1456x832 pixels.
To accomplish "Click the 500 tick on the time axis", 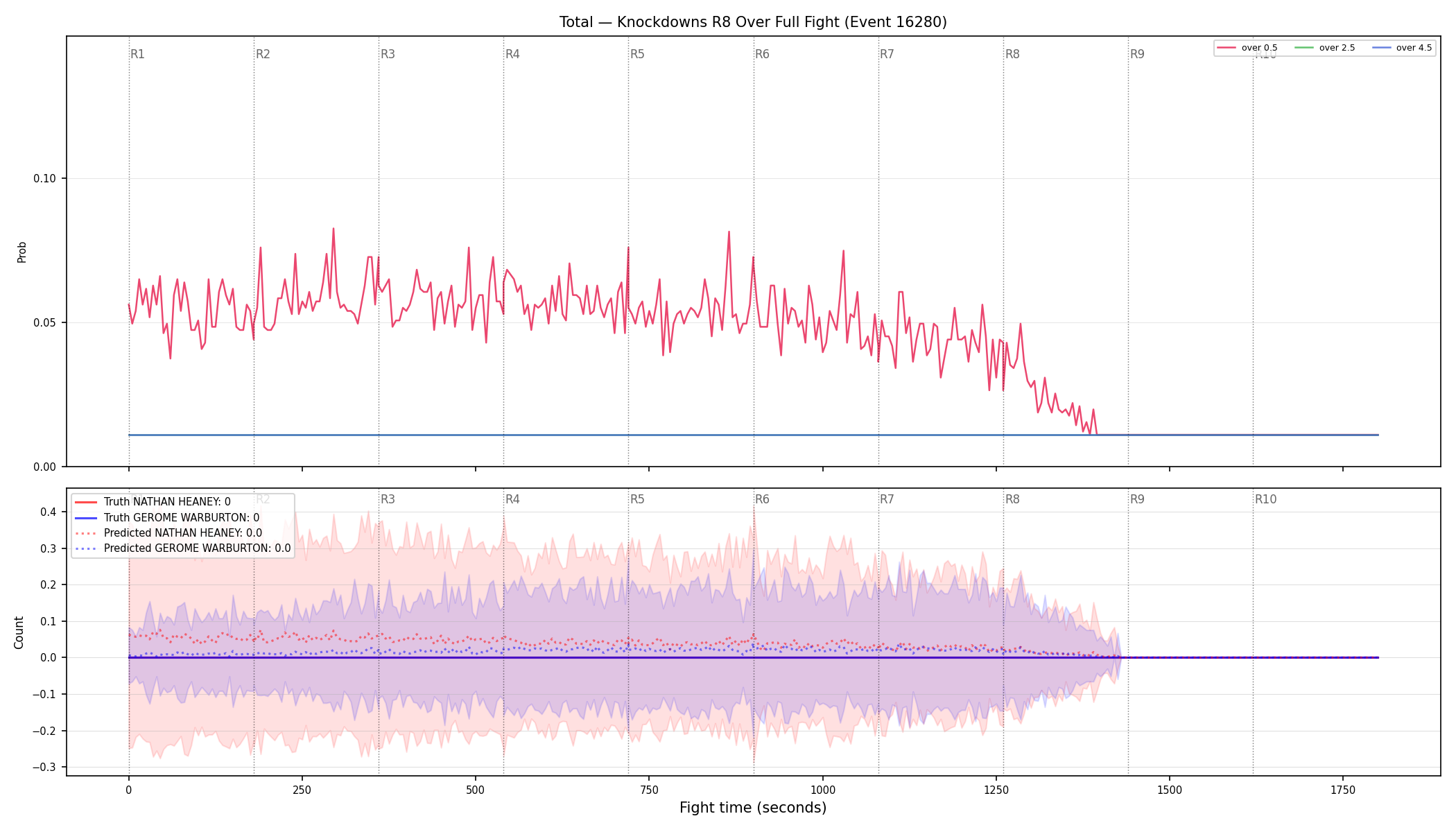I will [476, 790].
